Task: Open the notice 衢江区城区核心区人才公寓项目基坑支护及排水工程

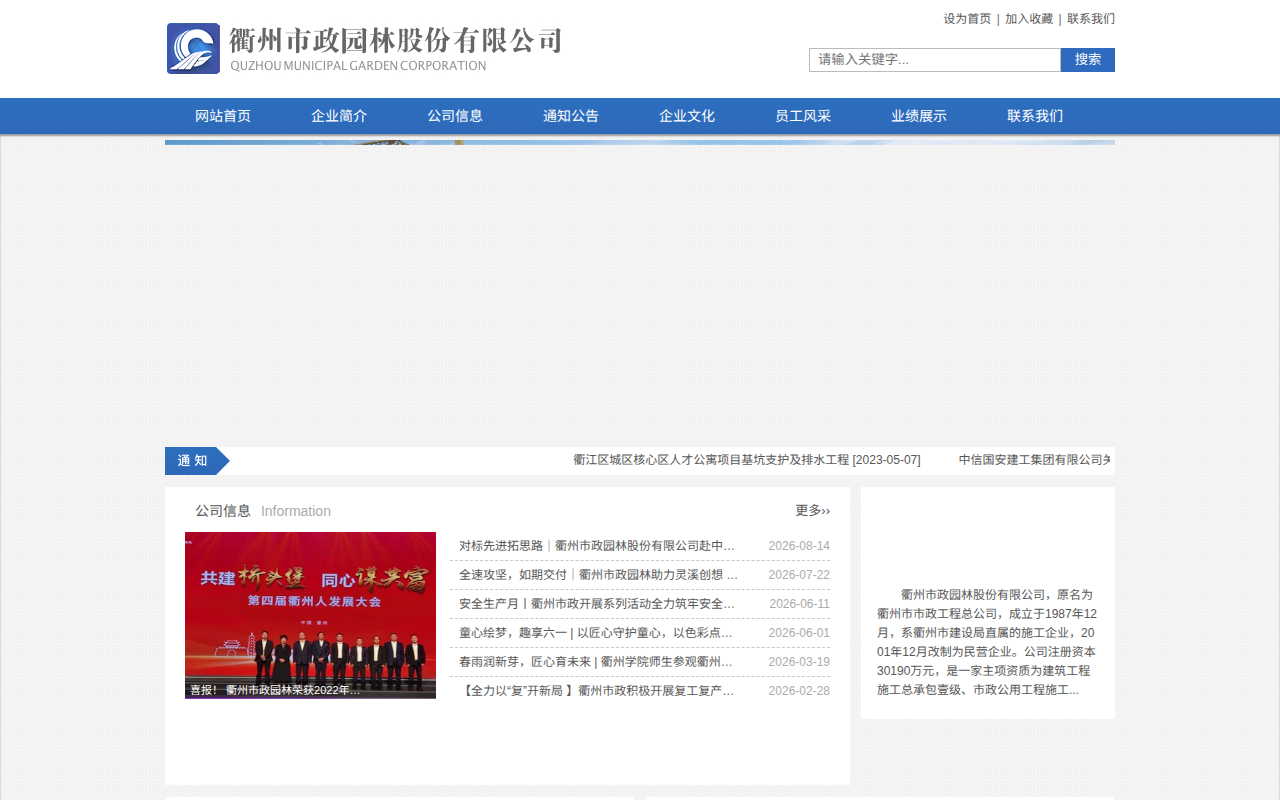Action: click(747, 460)
